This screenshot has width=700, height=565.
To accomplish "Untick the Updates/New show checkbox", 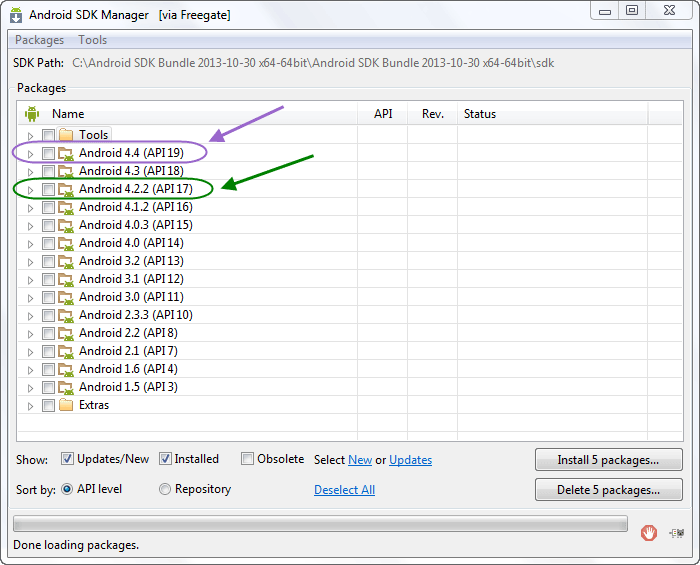I will 67,459.
